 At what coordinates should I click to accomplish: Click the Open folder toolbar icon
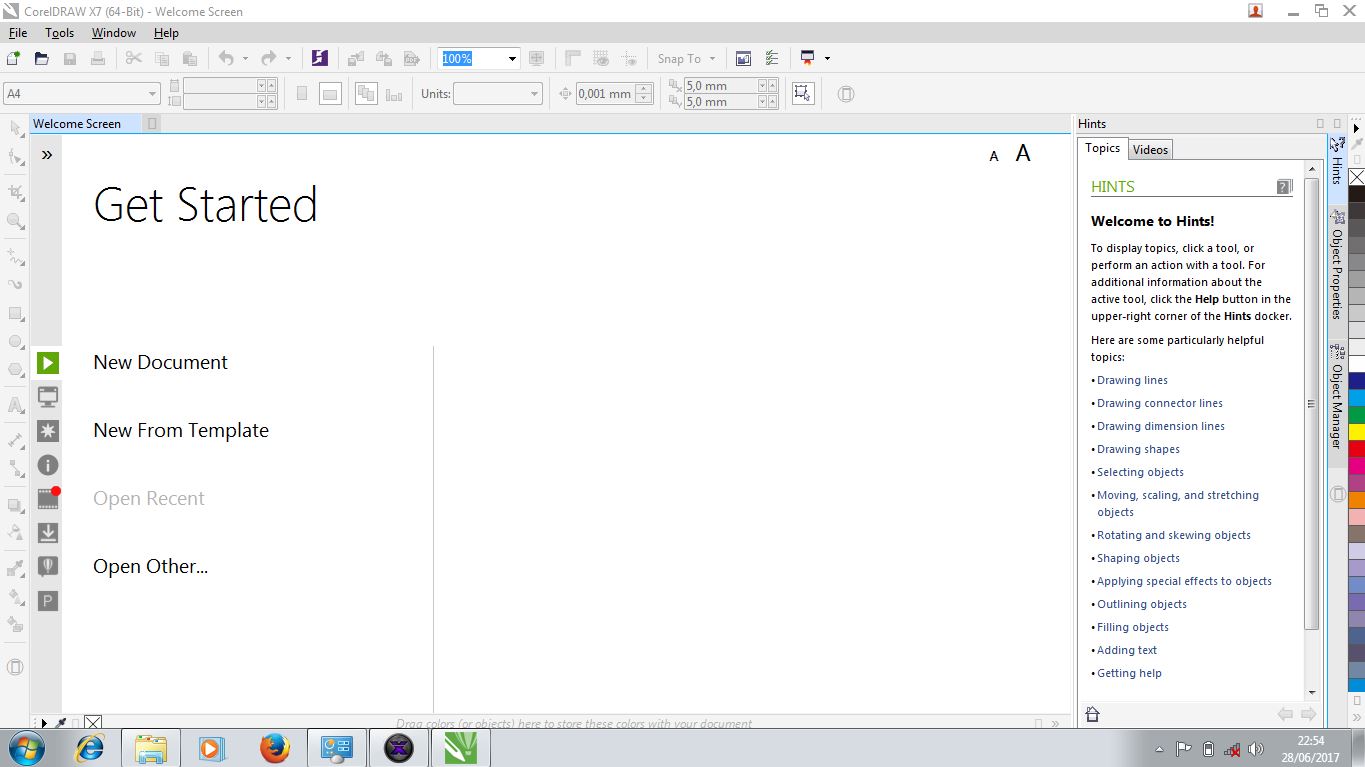coord(42,58)
